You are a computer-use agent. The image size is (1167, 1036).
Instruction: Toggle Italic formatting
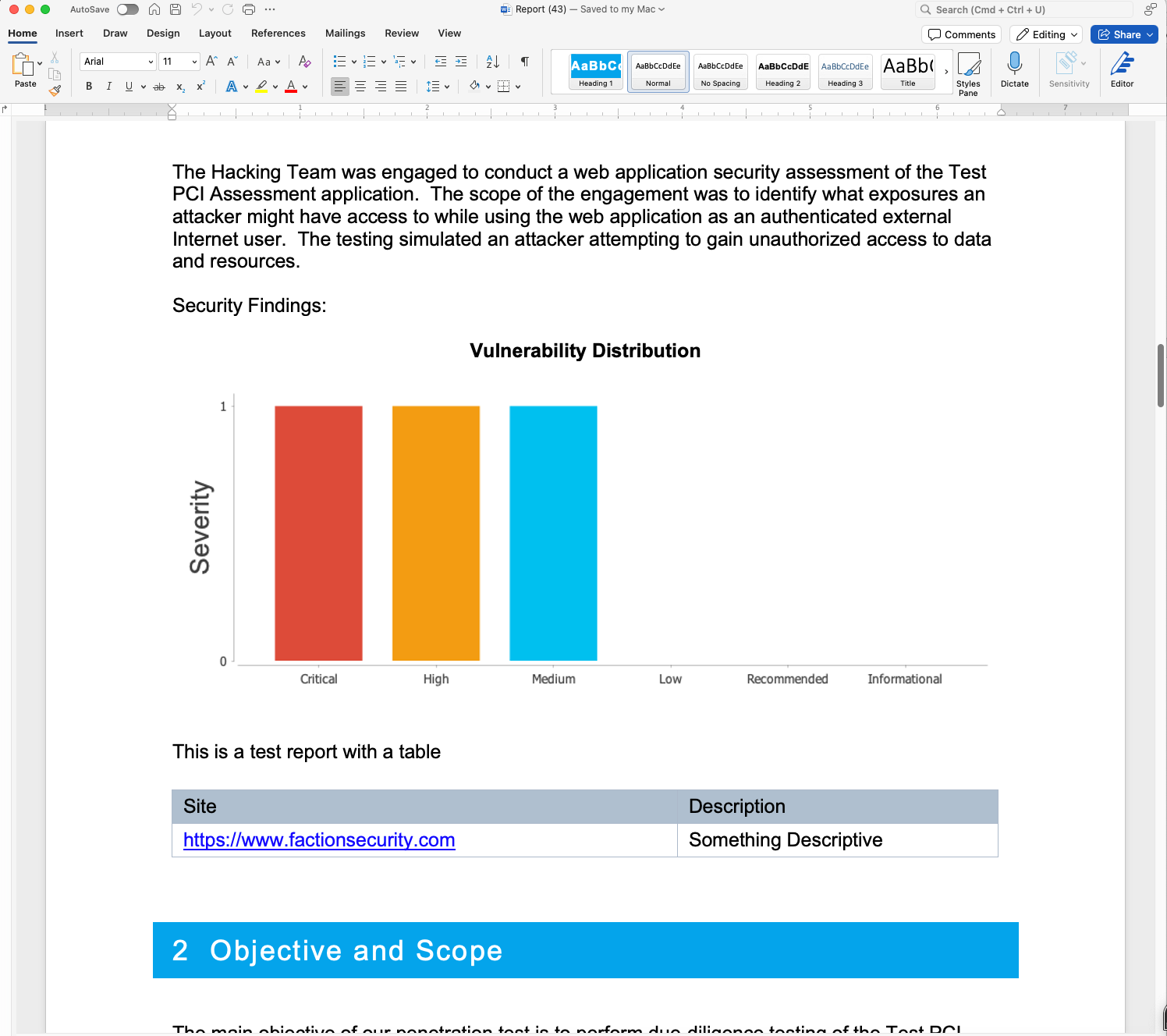pyautogui.click(x=109, y=87)
